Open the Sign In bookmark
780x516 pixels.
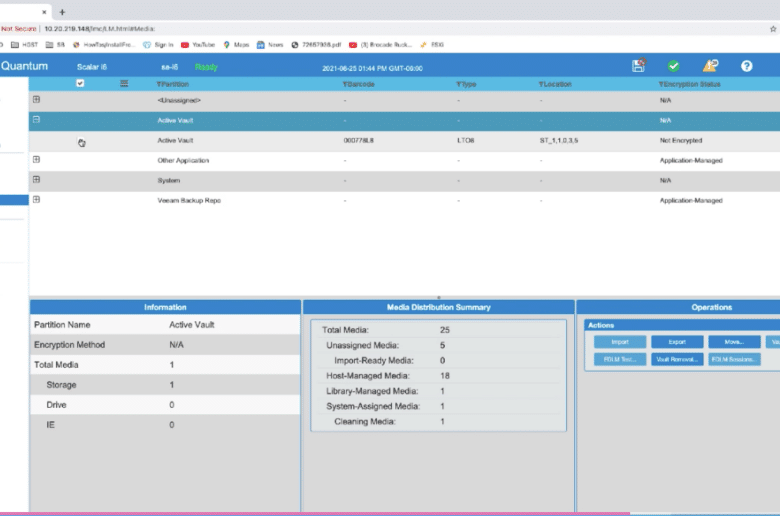(158, 45)
